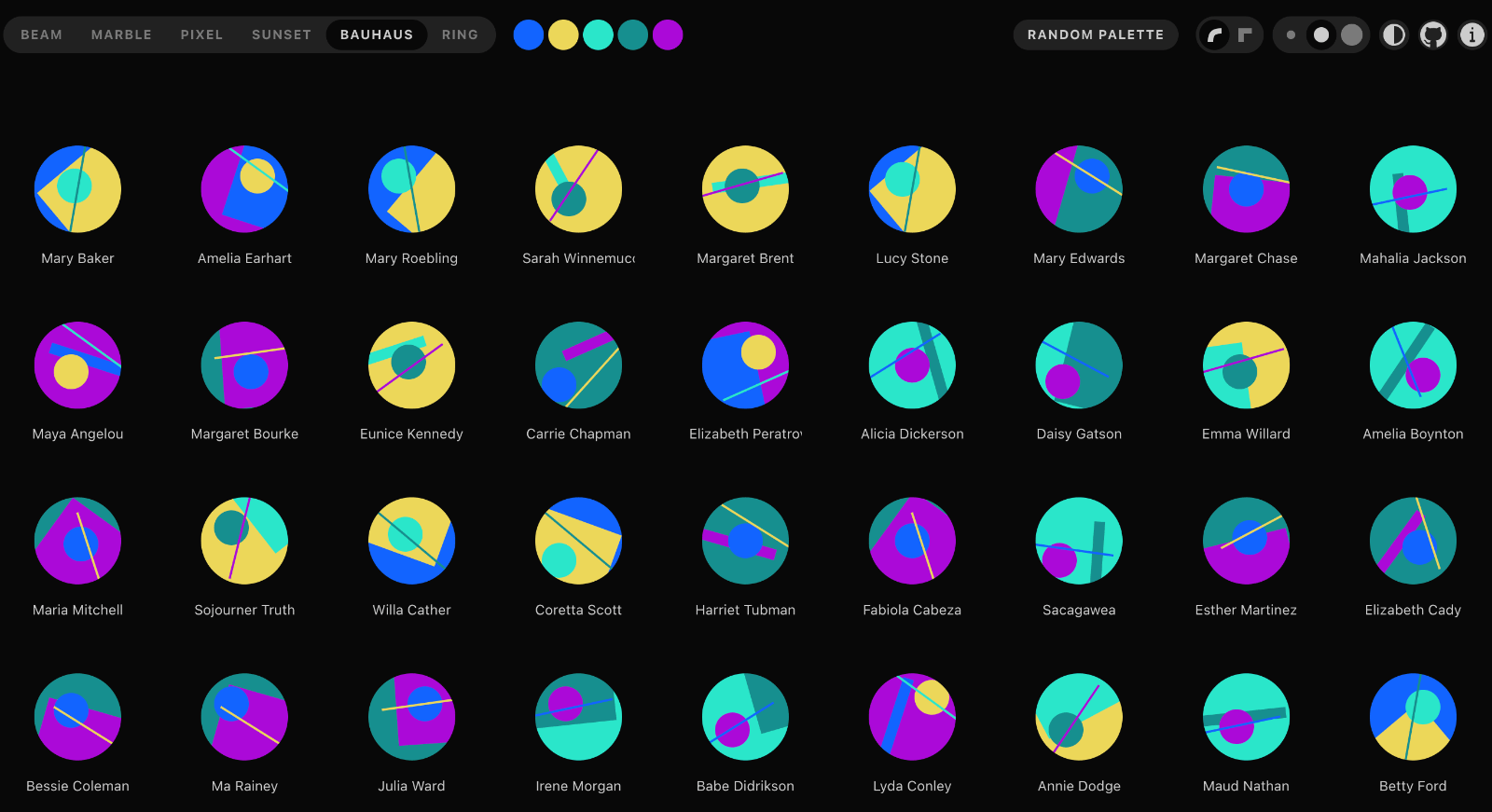Switch to the Beam variant tab
1492x812 pixels.
click(x=42, y=35)
